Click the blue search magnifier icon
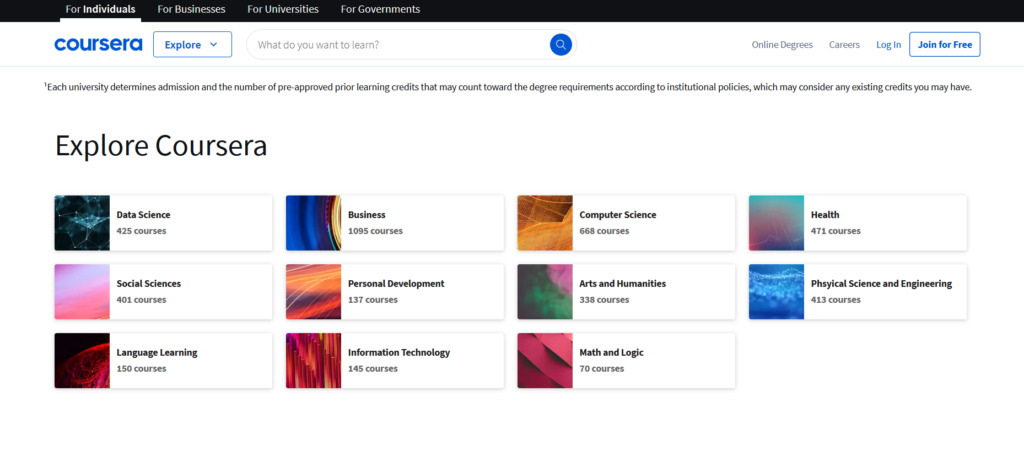The width and height of the screenshot is (1024, 457). (560, 44)
